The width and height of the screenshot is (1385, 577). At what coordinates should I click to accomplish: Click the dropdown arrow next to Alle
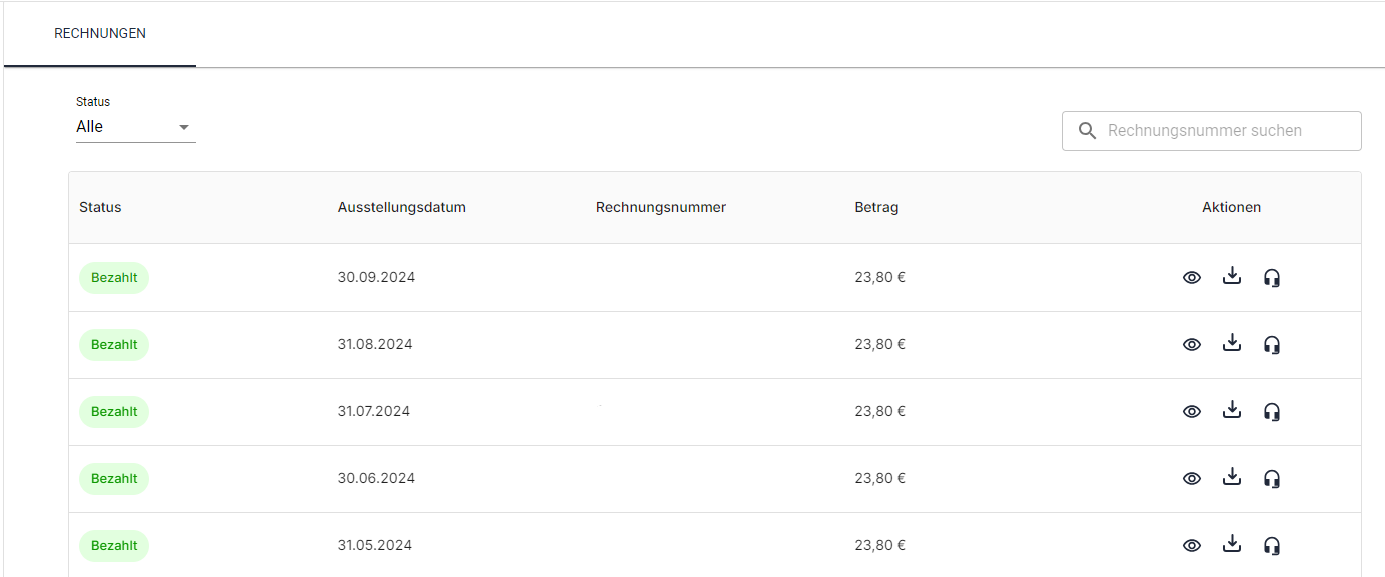tap(183, 127)
